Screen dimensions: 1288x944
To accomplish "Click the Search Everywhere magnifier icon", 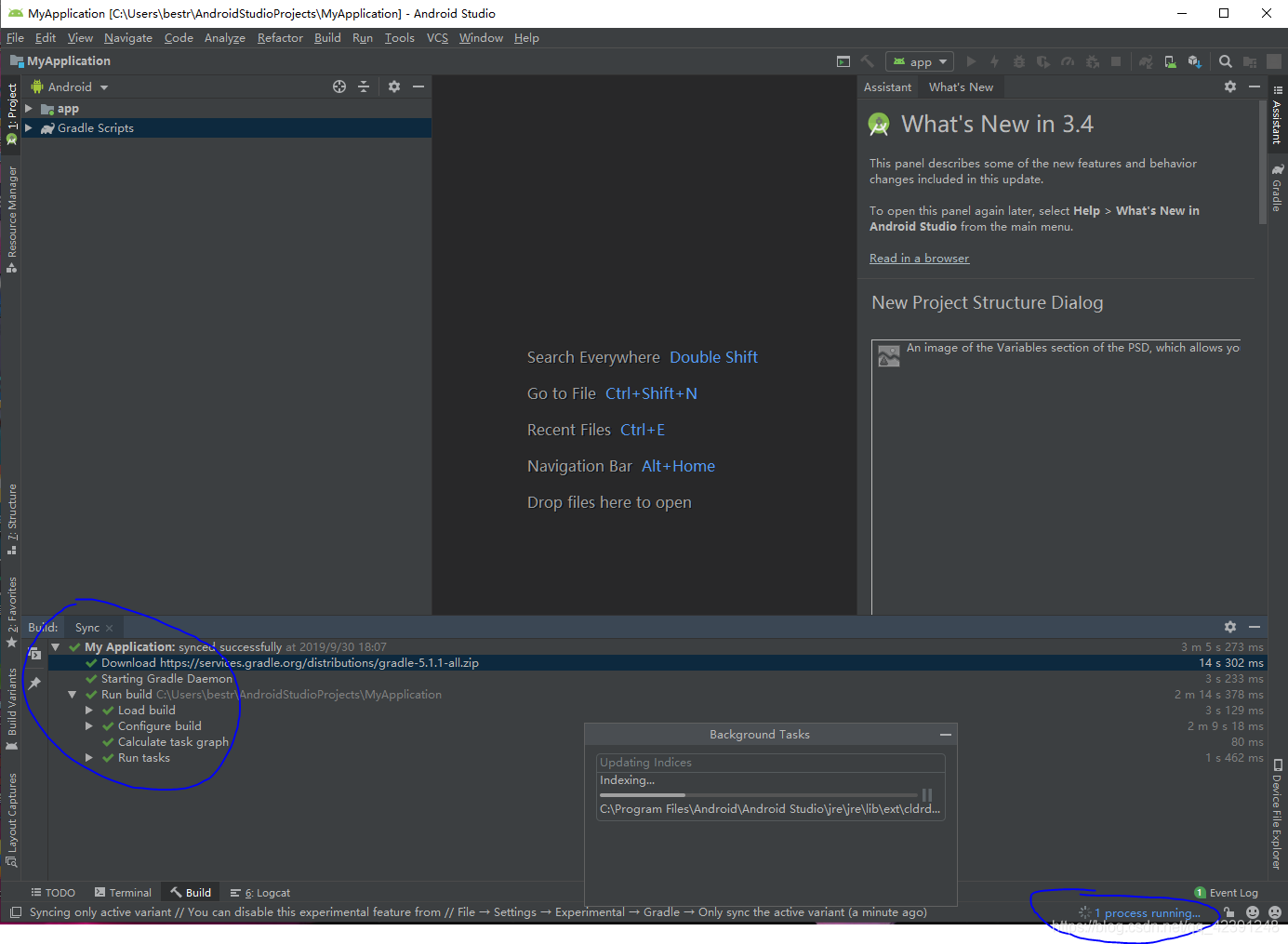I will click(x=1226, y=61).
